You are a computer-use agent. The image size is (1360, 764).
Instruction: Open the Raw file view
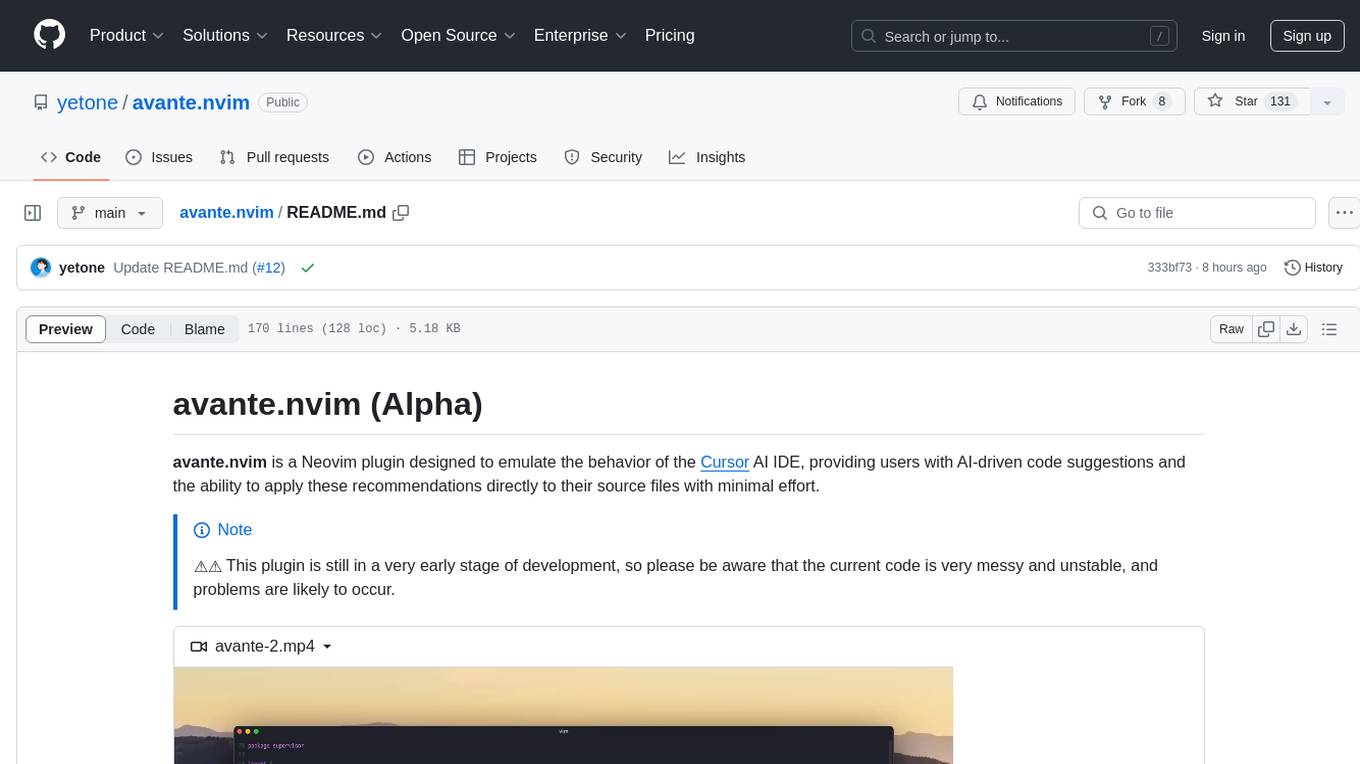[1231, 329]
